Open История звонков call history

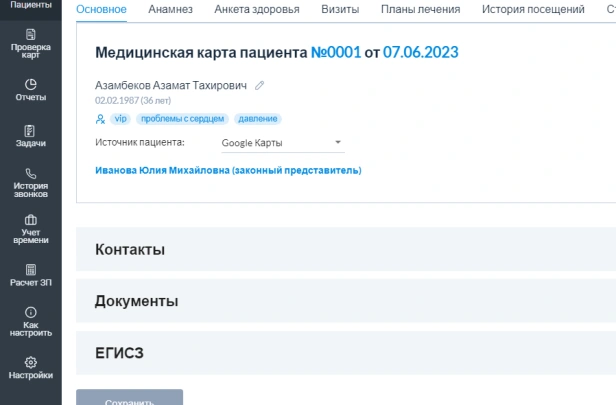tap(30, 182)
